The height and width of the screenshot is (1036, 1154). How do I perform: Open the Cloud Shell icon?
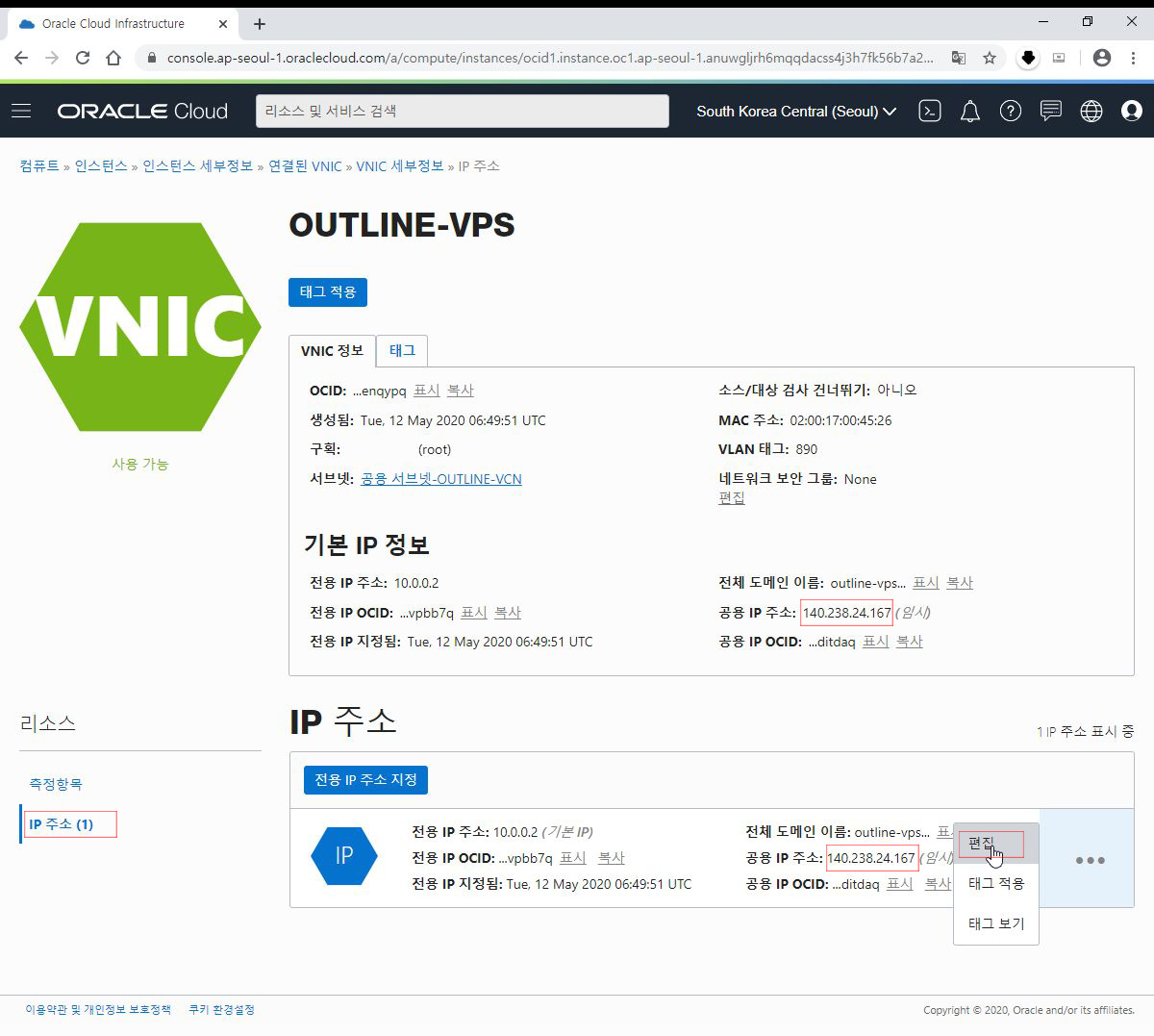930,112
